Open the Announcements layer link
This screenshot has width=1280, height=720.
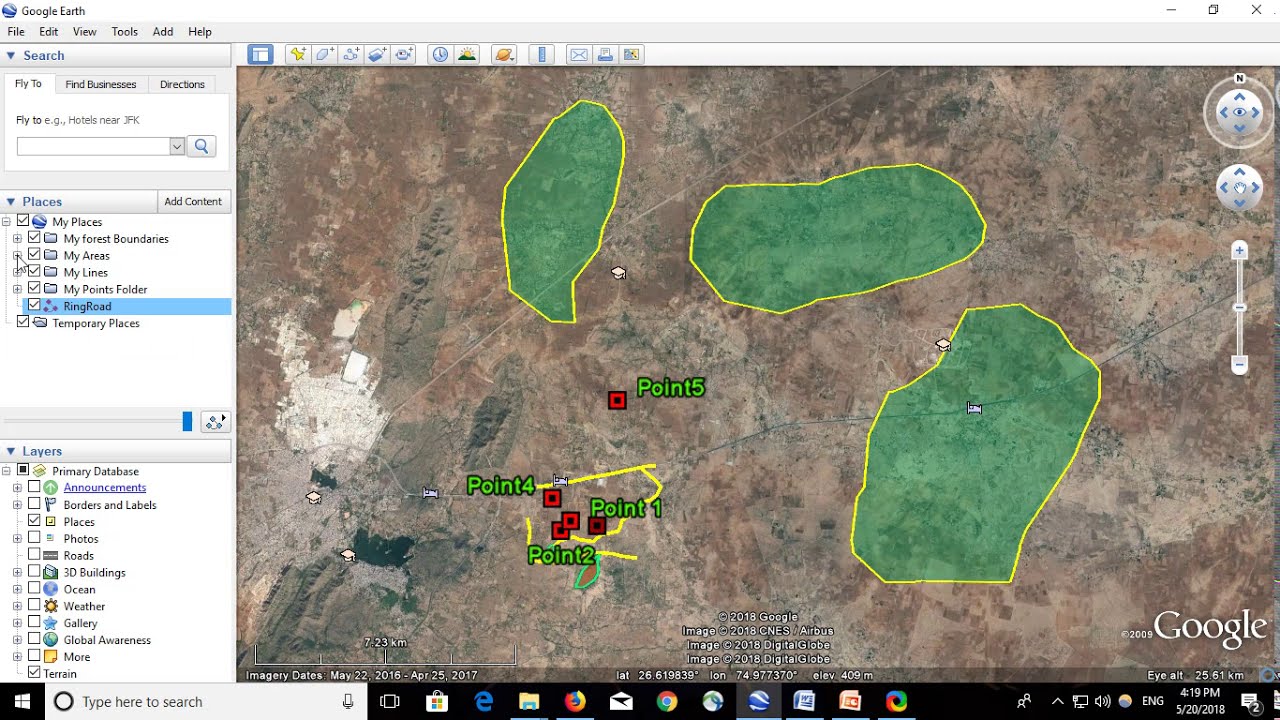(105, 487)
